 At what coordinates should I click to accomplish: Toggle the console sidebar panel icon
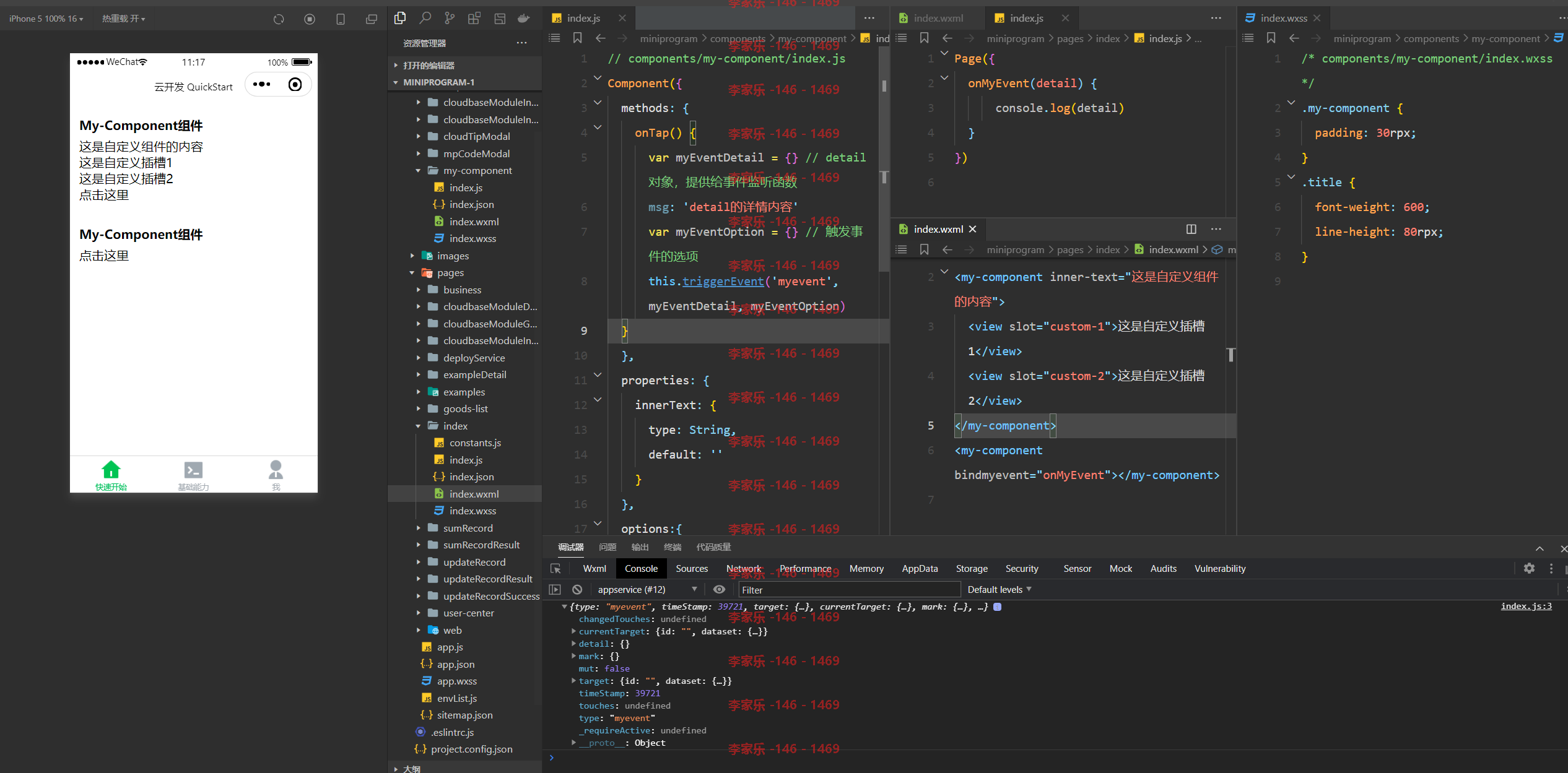(x=555, y=590)
